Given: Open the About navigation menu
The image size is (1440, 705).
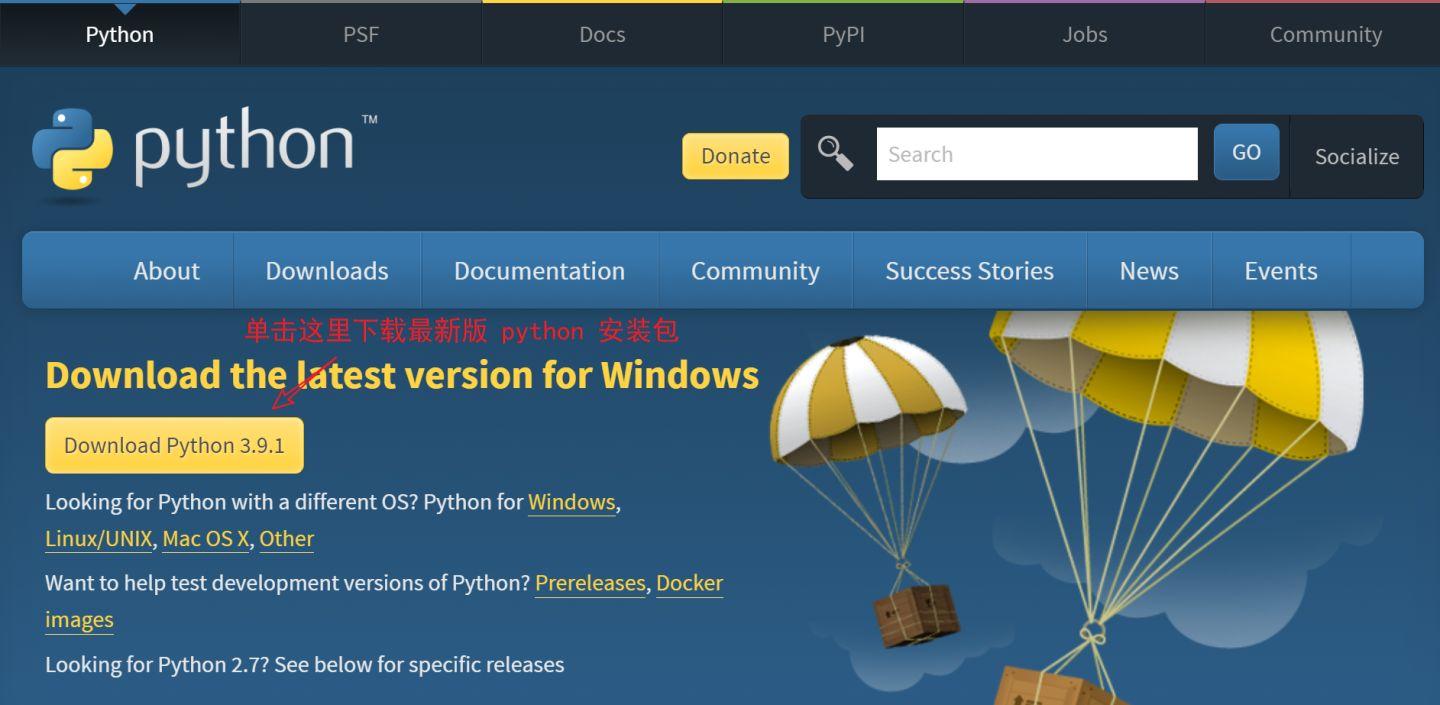Looking at the screenshot, I should tap(166, 271).
